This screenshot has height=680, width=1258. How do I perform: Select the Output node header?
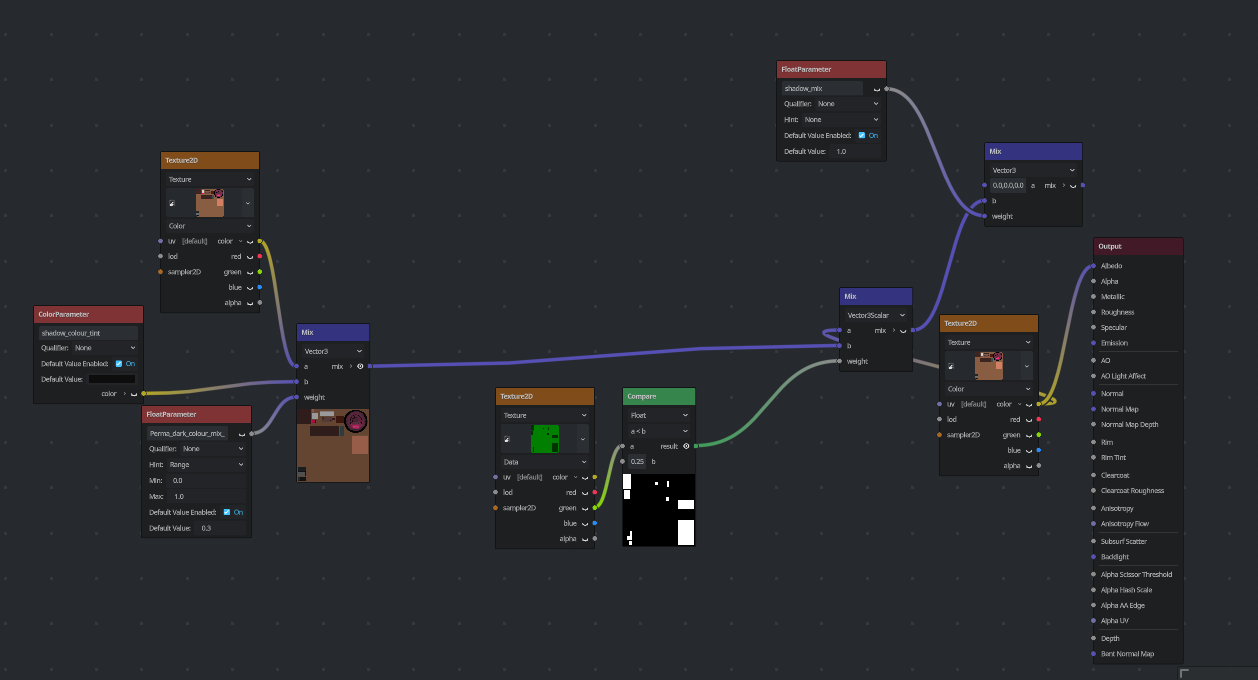pos(1138,246)
